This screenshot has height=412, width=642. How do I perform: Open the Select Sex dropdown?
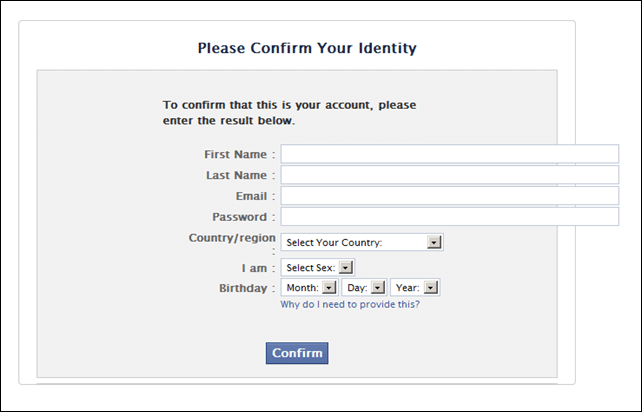(x=318, y=267)
